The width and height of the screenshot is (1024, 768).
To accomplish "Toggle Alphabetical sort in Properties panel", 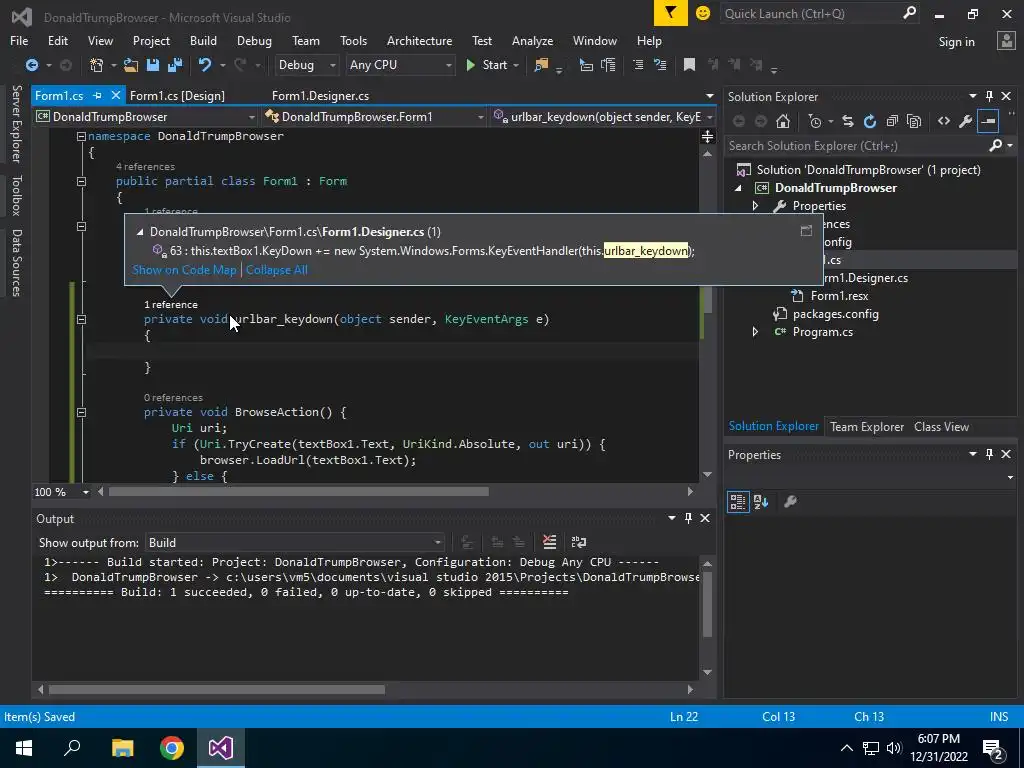I will [x=761, y=502].
